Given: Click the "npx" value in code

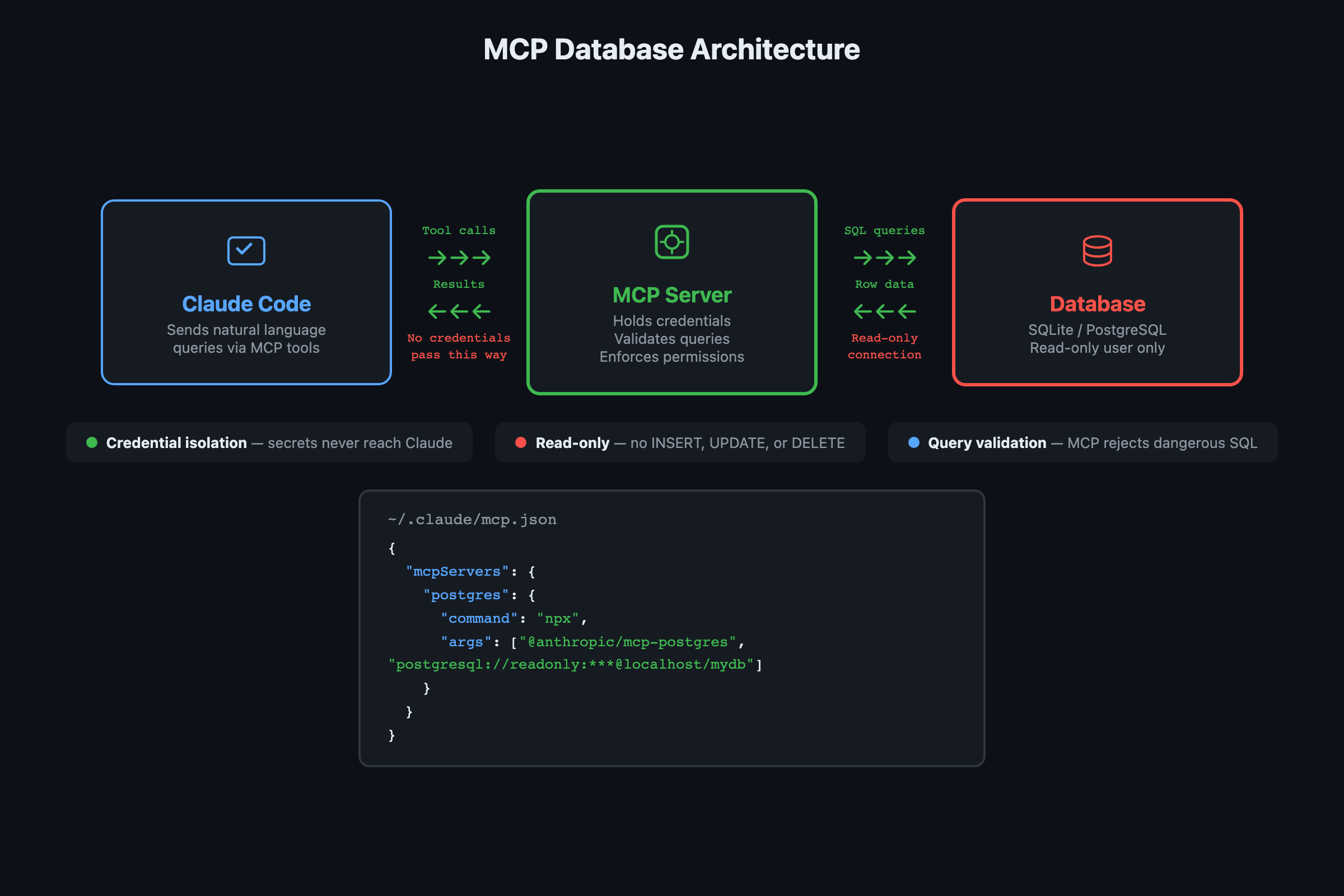Looking at the screenshot, I should click(x=558, y=618).
